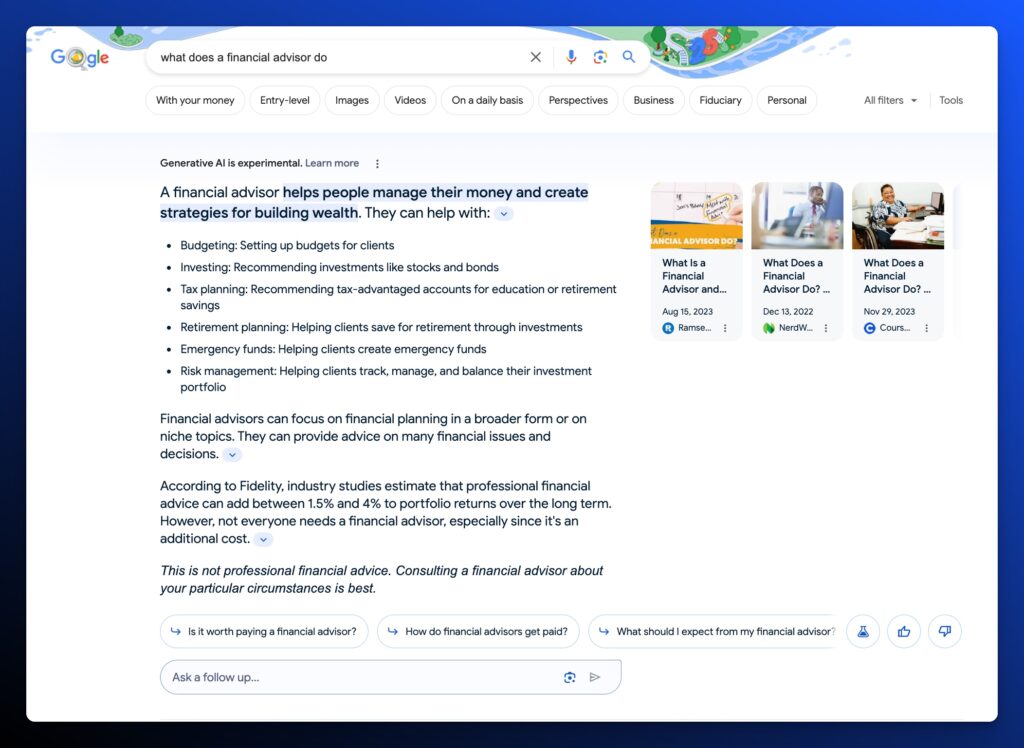Select the Images filter tab

pyautogui.click(x=352, y=100)
